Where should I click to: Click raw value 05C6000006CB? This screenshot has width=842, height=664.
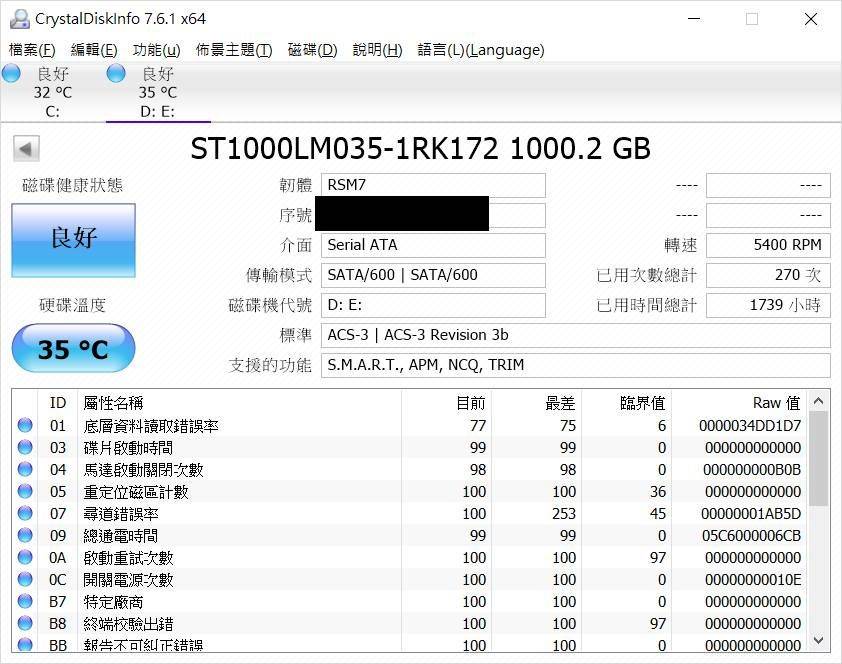point(751,536)
